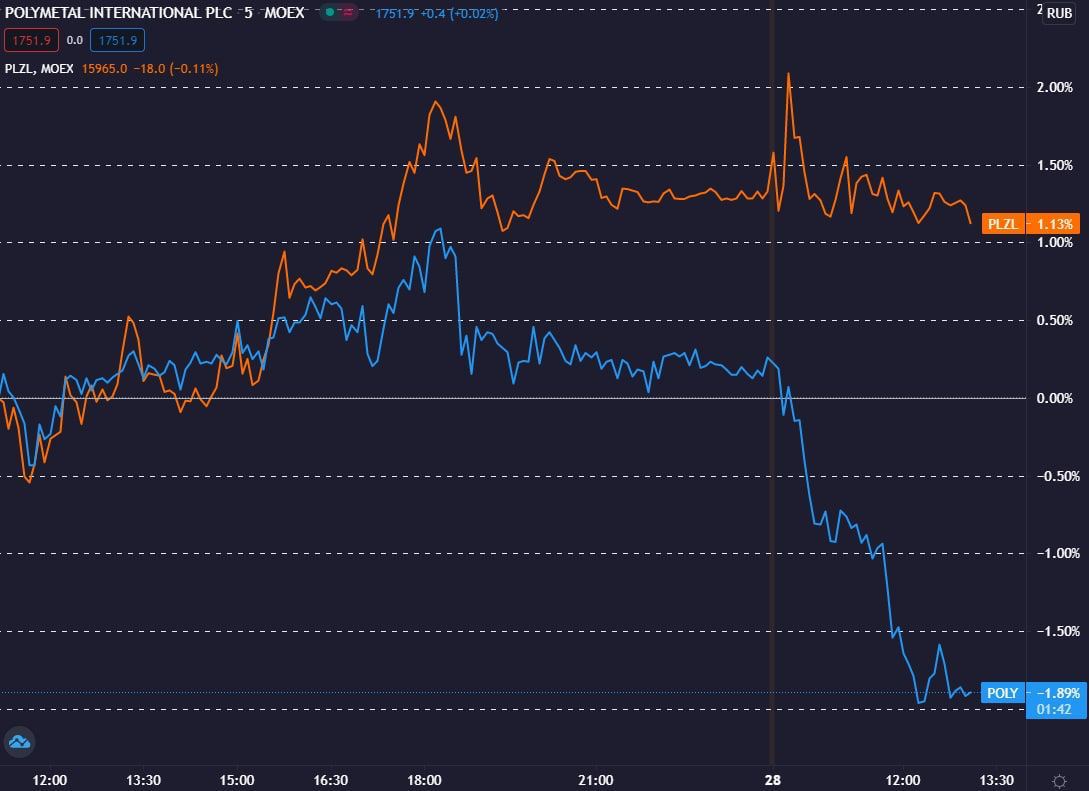The height and width of the screenshot is (791, 1089).
Task: Click the 01:42 countdown timer label
Action: click(1054, 709)
